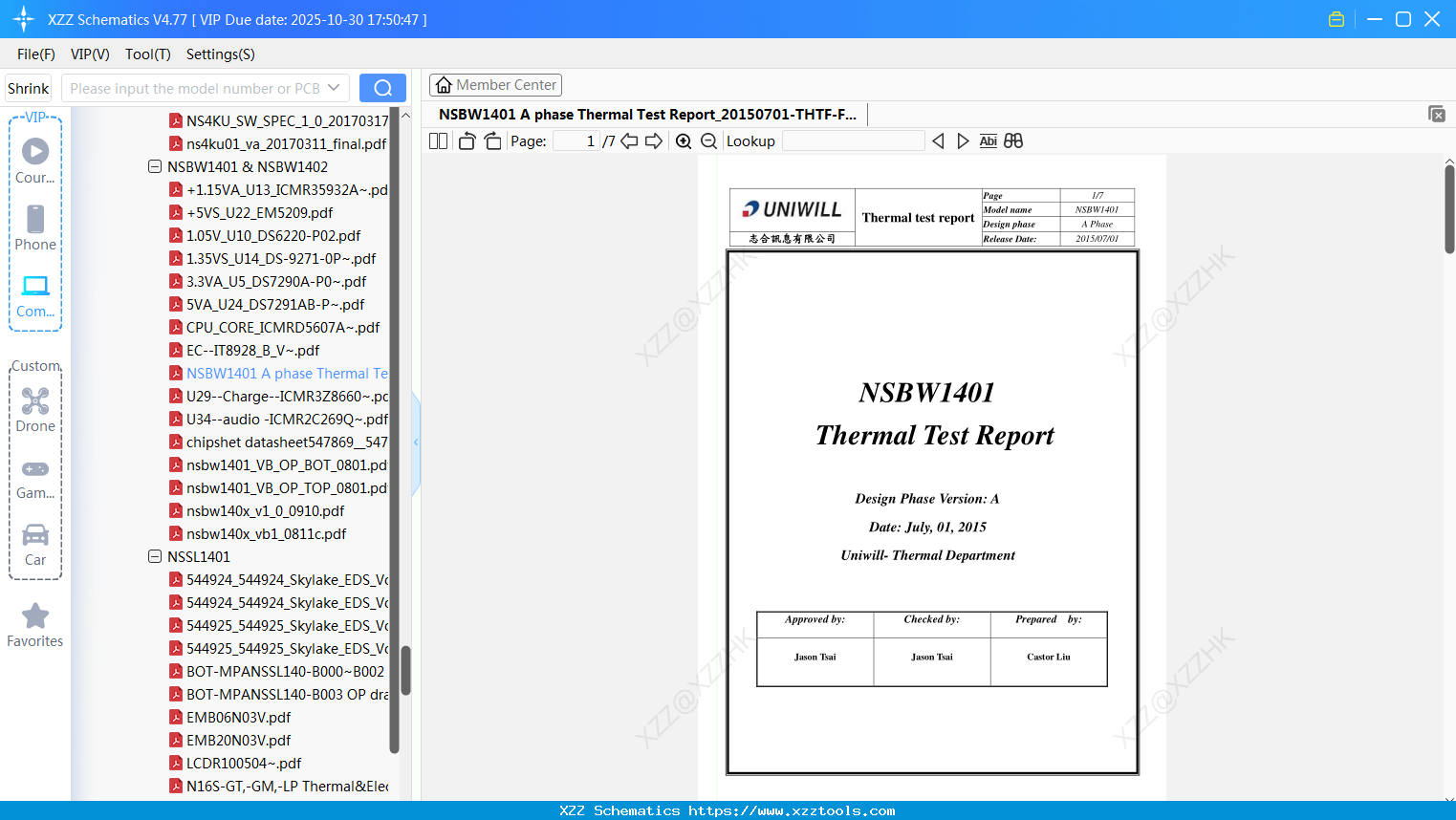This screenshot has width=1456, height=820.
Task: Click the blue search button
Action: pos(382,88)
